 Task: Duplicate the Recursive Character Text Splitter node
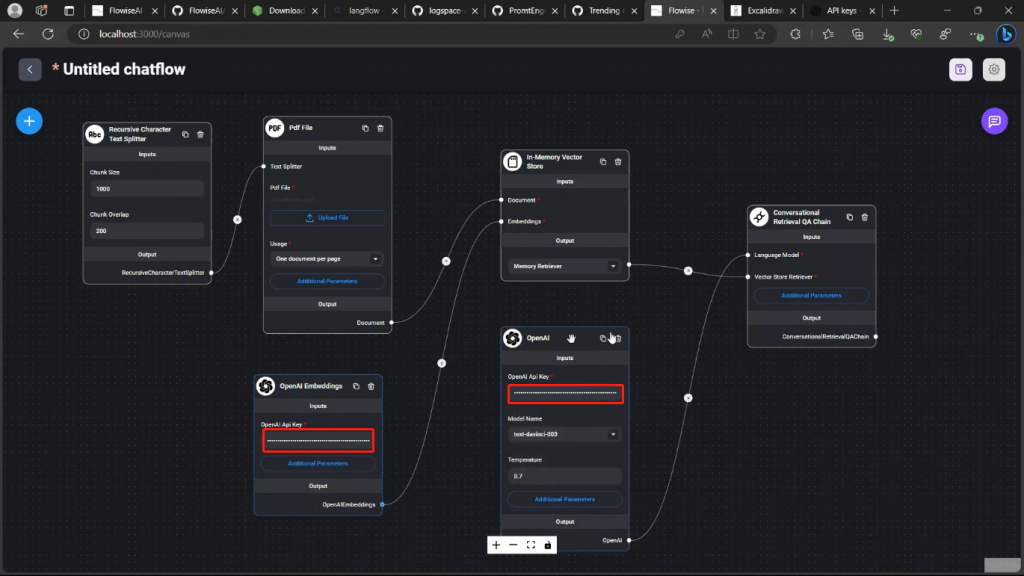tap(185, 135)
